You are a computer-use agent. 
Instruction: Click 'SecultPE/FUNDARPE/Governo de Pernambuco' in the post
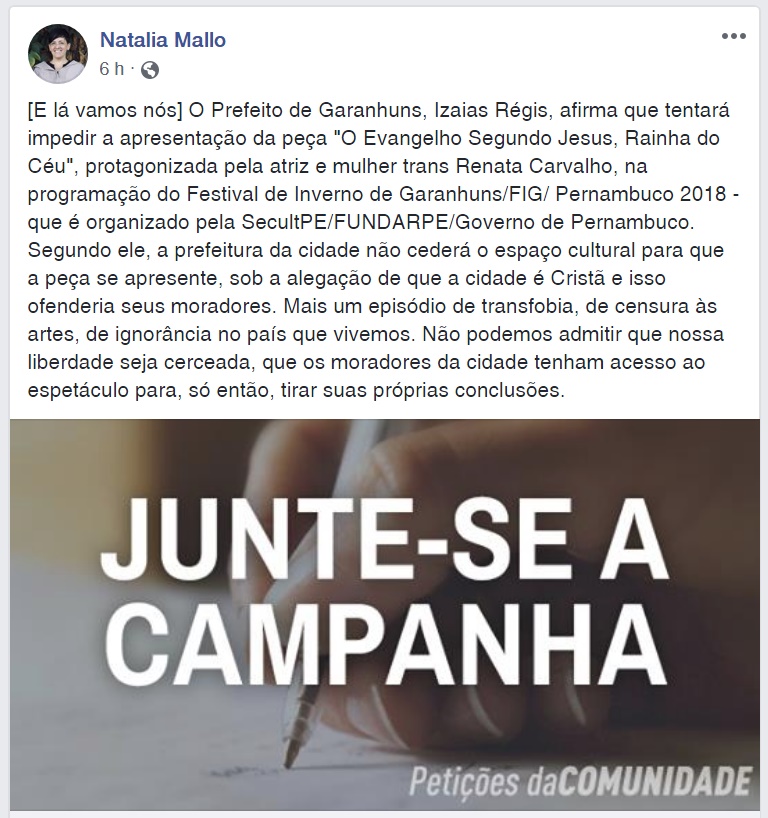pyautogui.click(x=467, y=222)
